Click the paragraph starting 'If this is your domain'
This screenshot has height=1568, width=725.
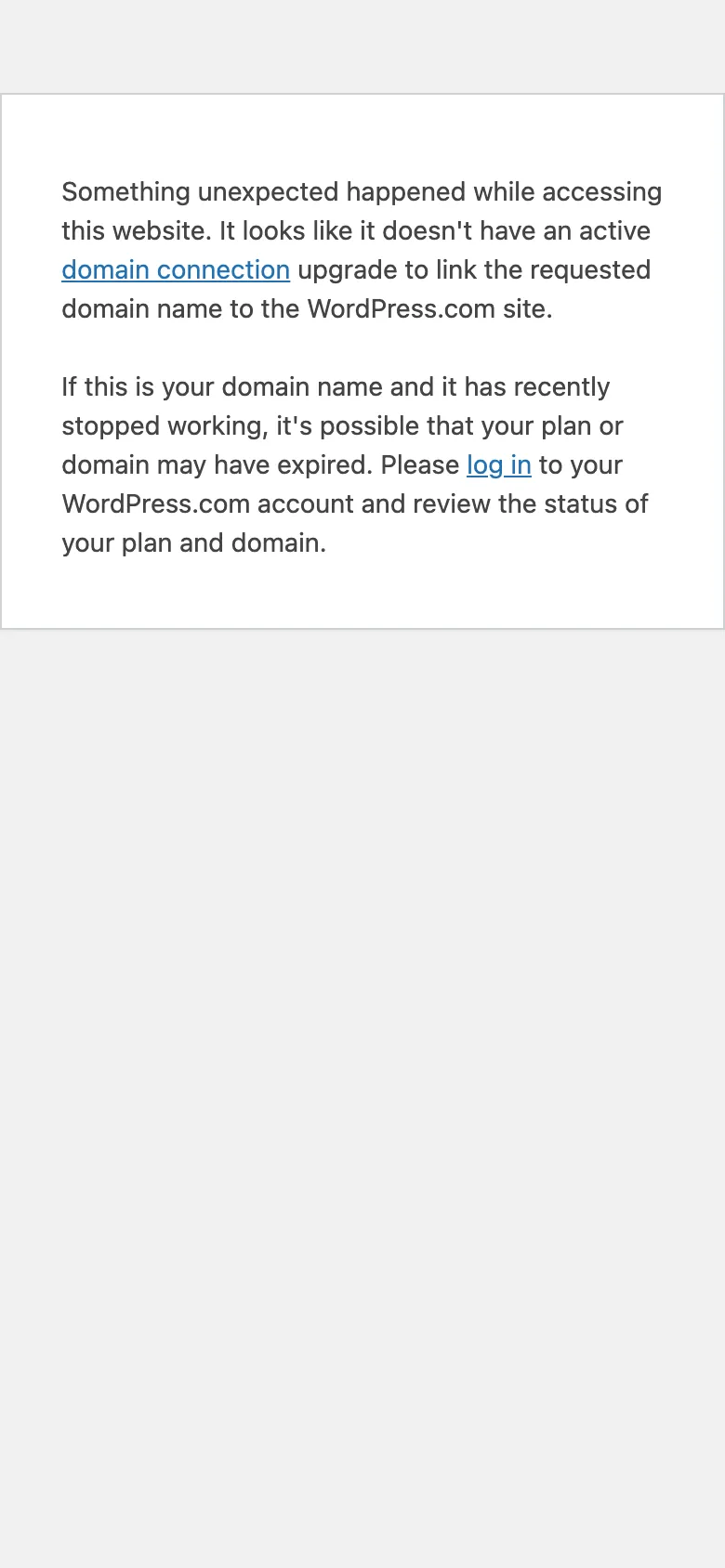point(362,464)
